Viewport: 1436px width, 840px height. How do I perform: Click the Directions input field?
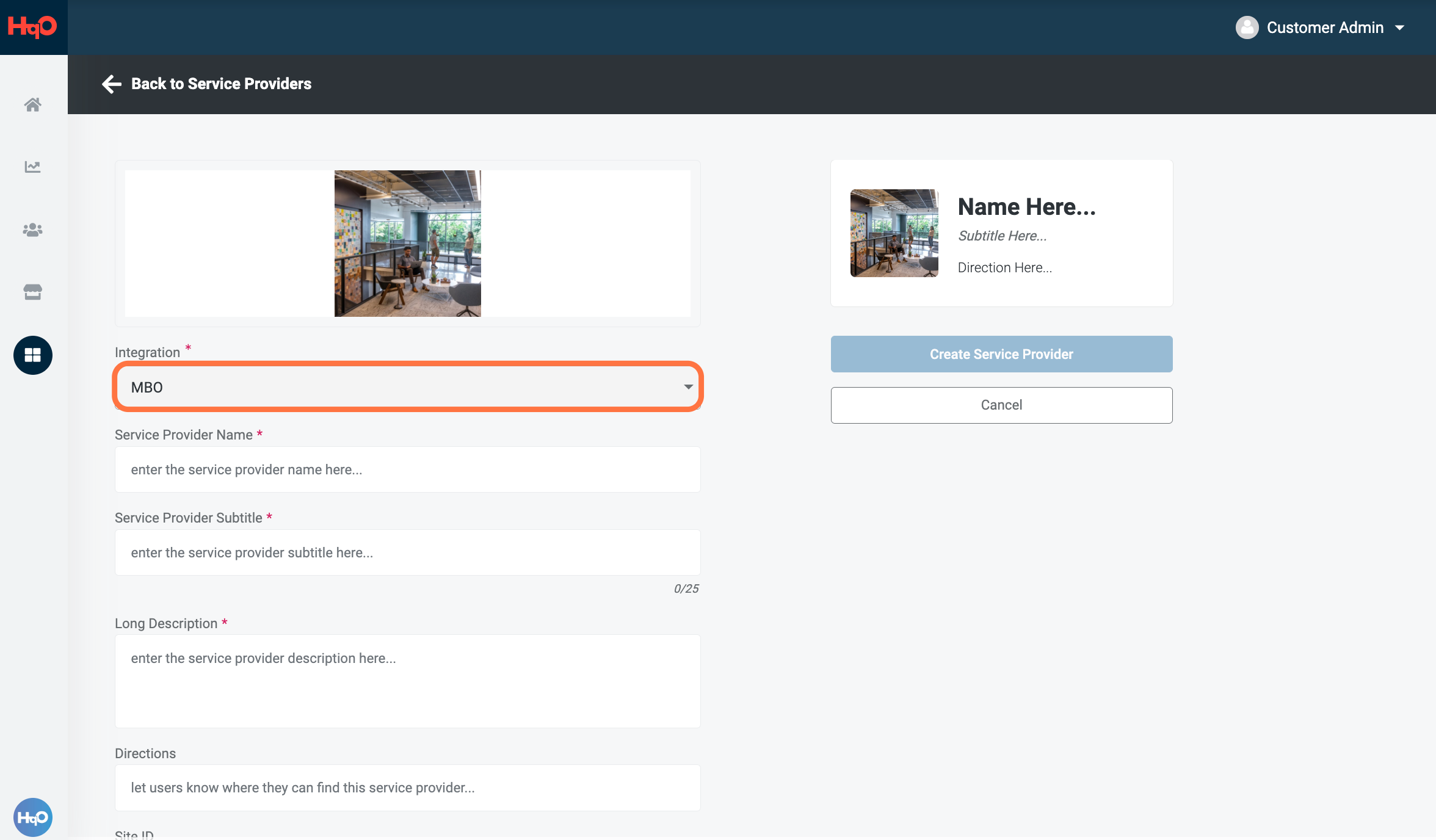408,787
